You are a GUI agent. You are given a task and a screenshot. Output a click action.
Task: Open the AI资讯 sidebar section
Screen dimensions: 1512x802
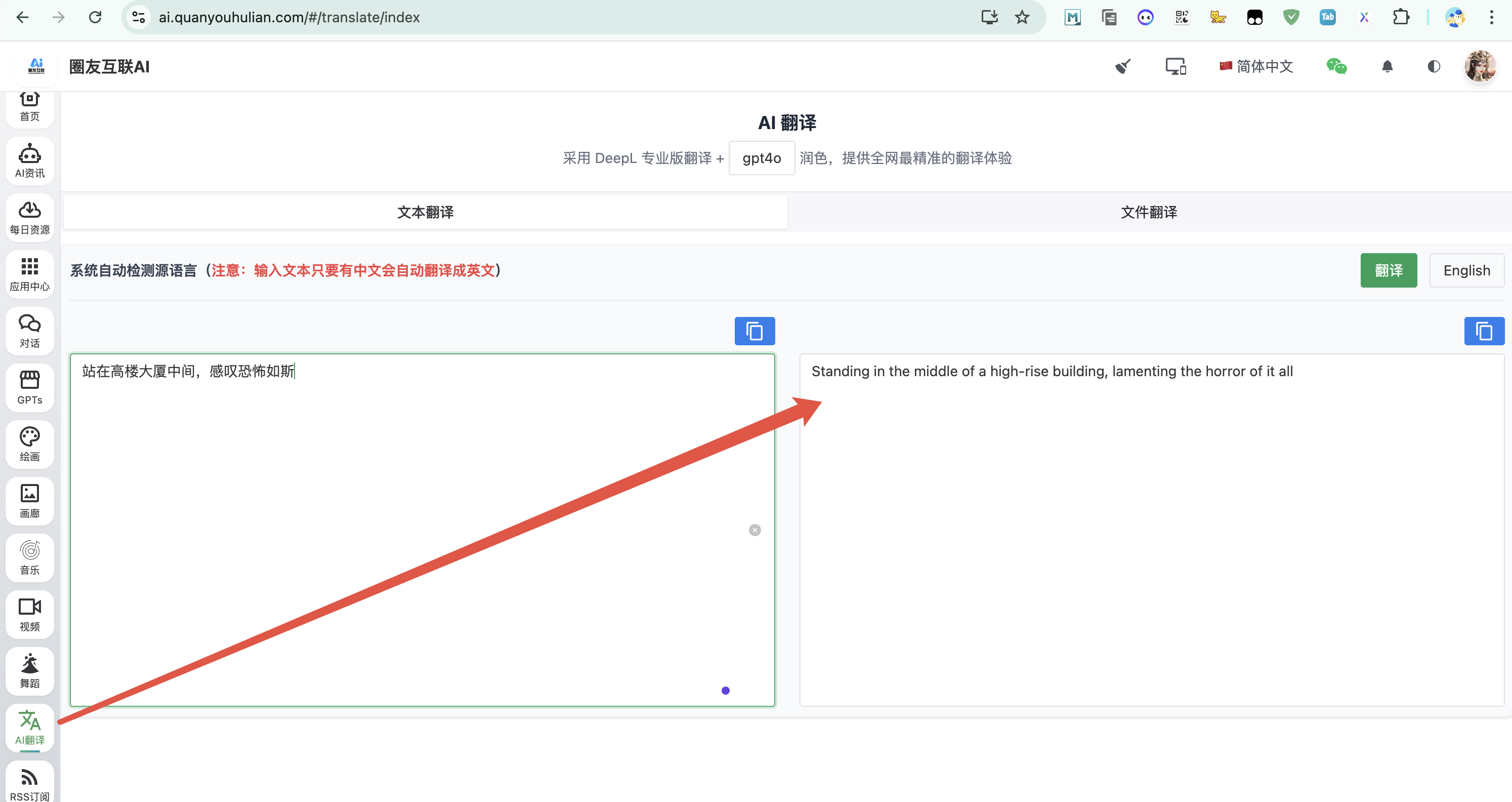coord(29,161)
